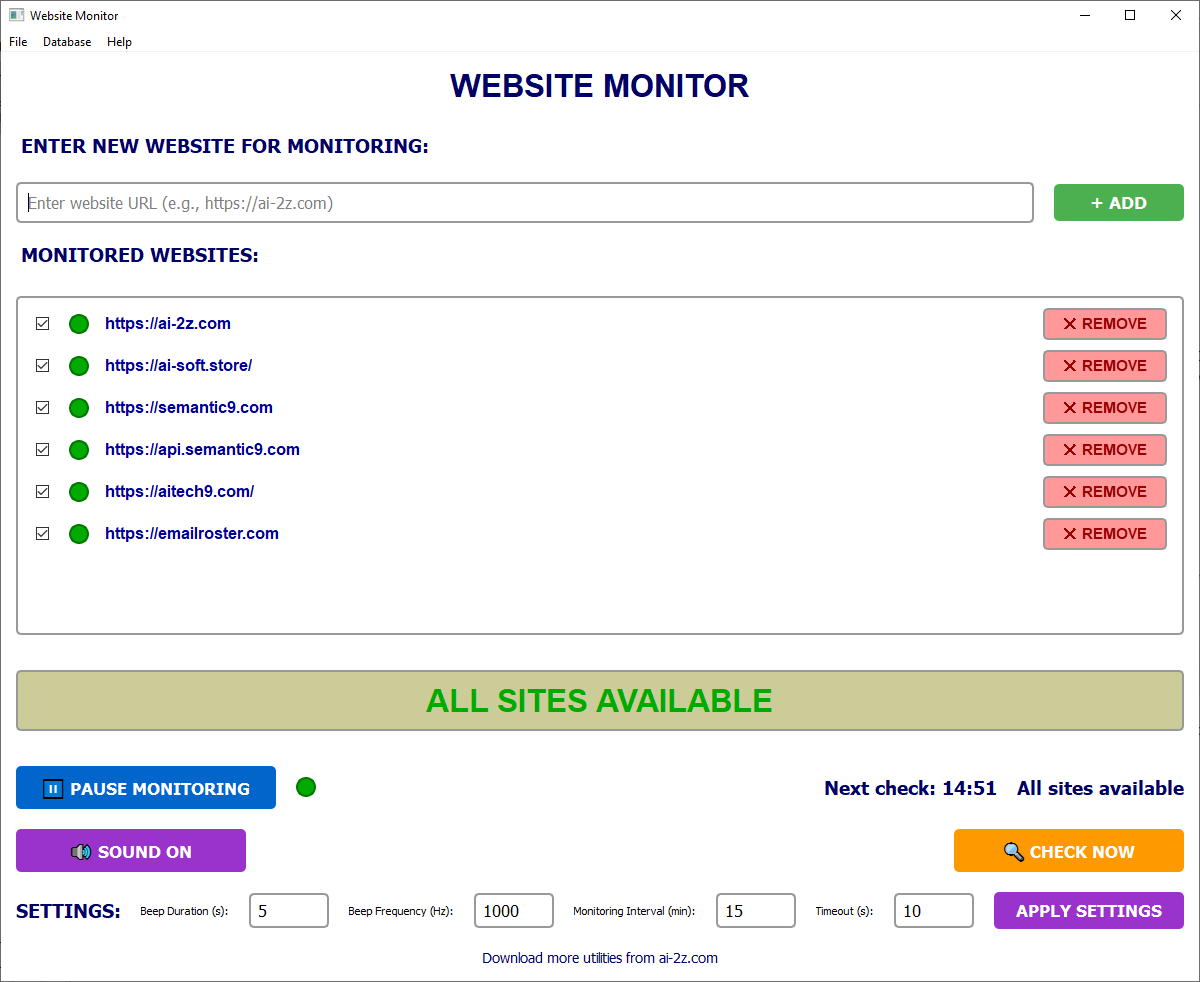Click the website URL input field
This screenshot has height=982, width=1200.
coord(525,203)
